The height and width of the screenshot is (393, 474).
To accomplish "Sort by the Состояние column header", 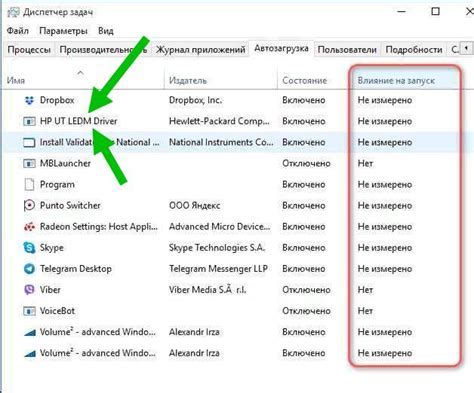I will 304,81.
